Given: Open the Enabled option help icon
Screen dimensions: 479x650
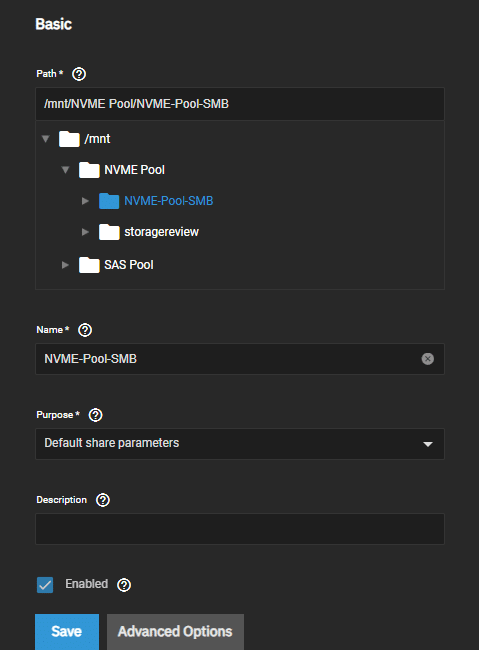Looking at the screenshot, I should (x=124, y=585).
